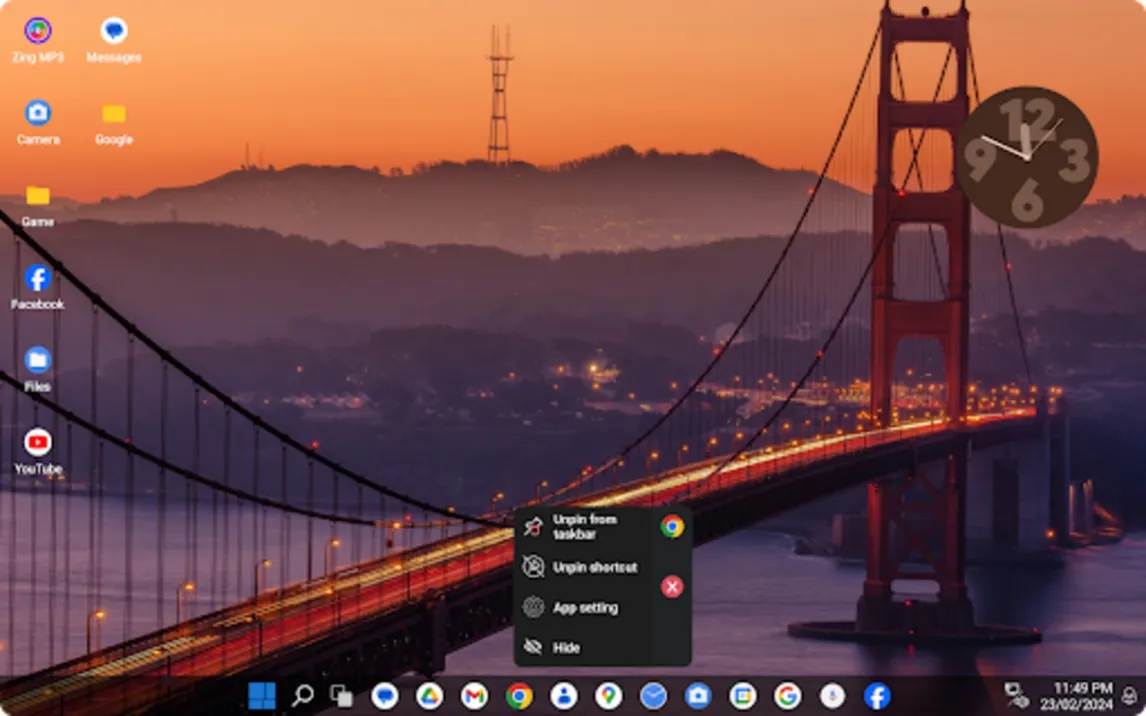Viewport: 1146px width, 716px height.
Task: Choose Unpin shortcut in the context menu
Action: point(583,567)
